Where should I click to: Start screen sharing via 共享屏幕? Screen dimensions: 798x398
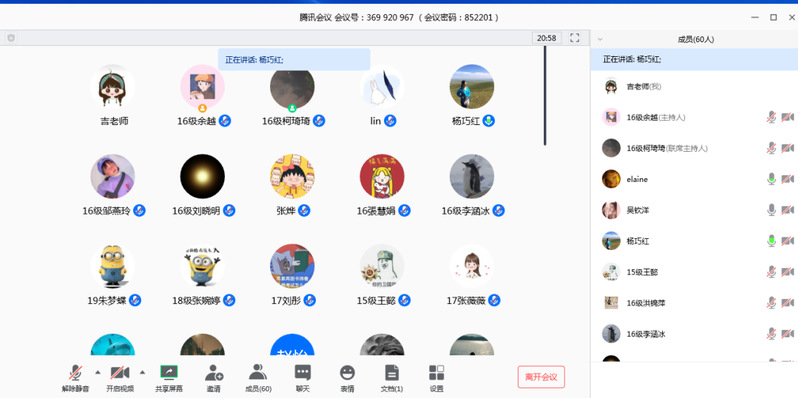[x=169, y=378]
